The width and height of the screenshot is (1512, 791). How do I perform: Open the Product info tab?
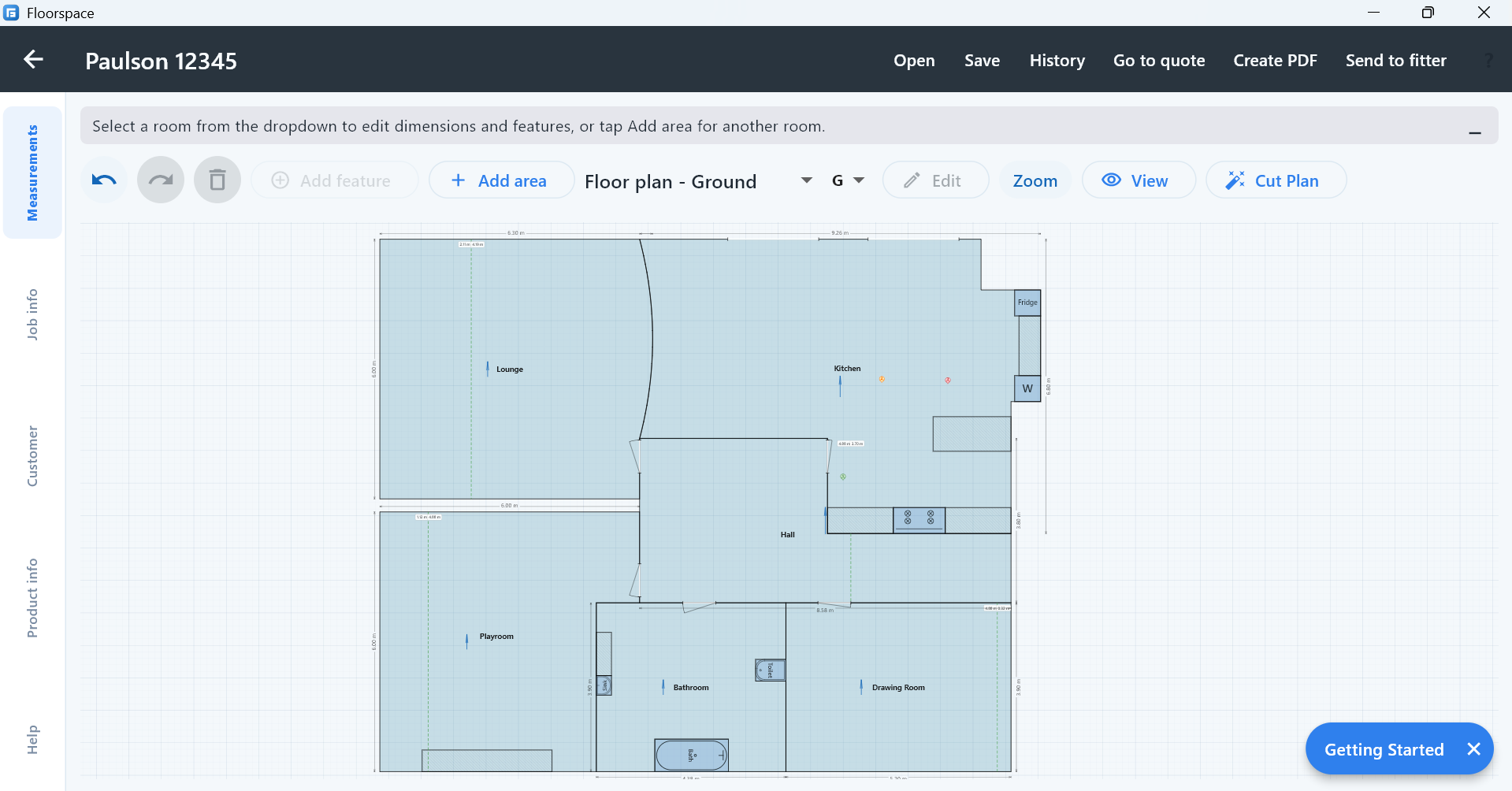[x=32, y=598]
